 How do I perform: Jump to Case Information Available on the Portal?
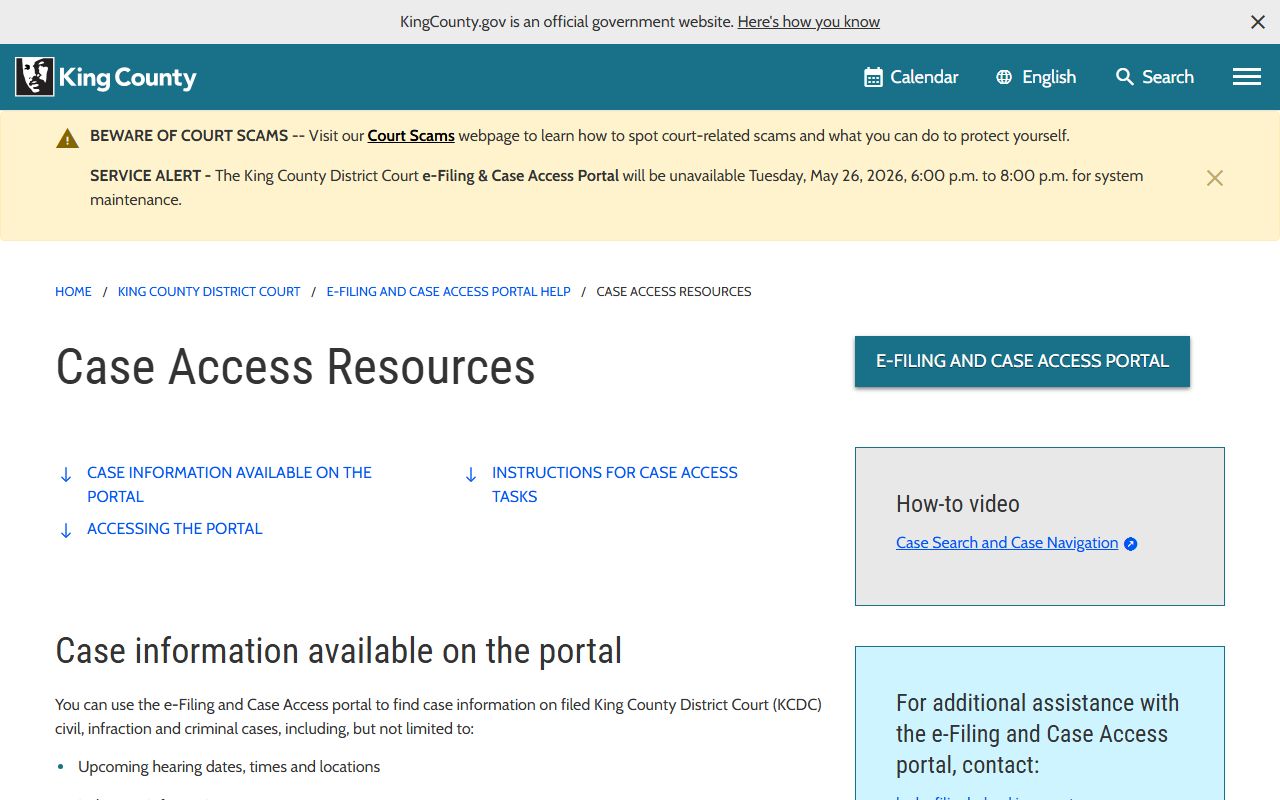coord(229,484)
